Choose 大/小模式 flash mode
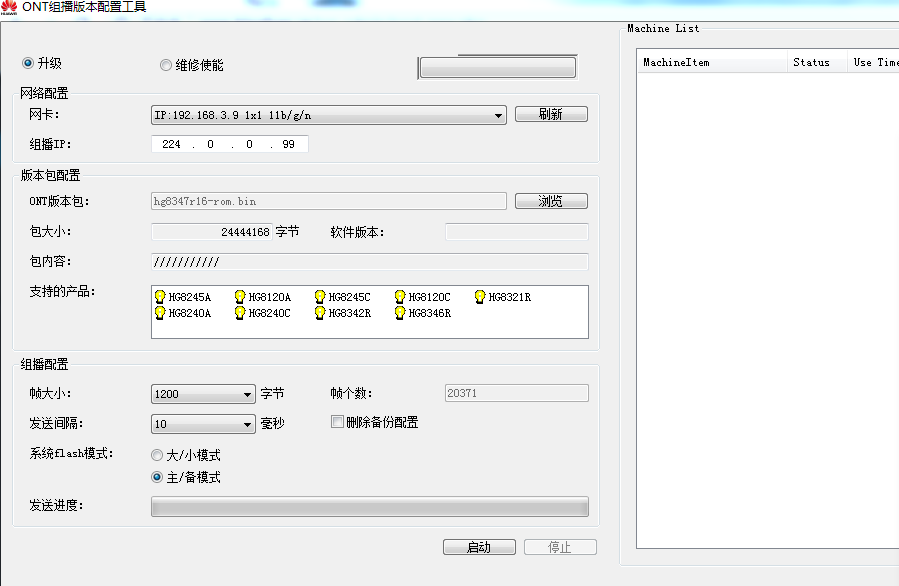 coord(157,455)
